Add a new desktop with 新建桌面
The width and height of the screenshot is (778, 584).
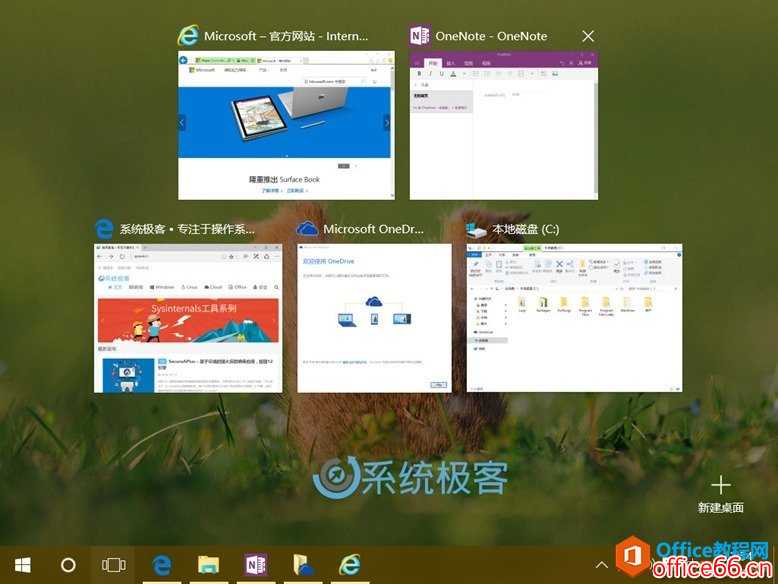click(720, 494)
